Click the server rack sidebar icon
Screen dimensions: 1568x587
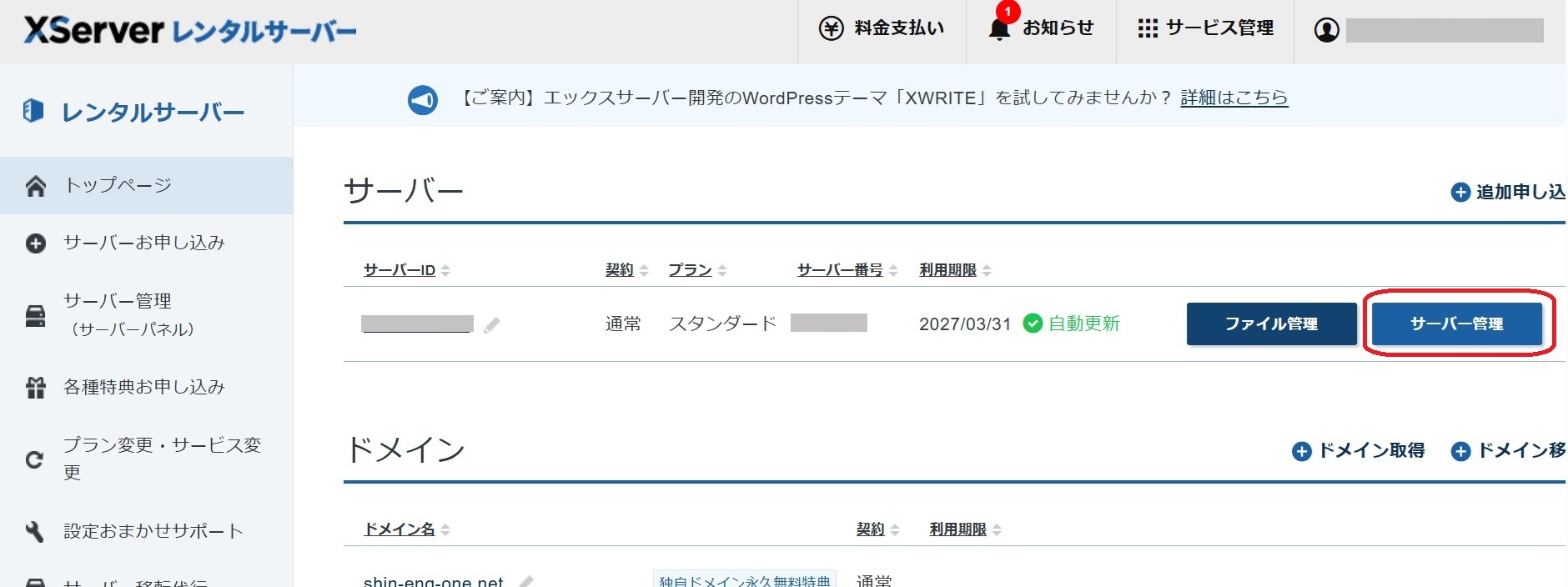click(x=35, y=316)
